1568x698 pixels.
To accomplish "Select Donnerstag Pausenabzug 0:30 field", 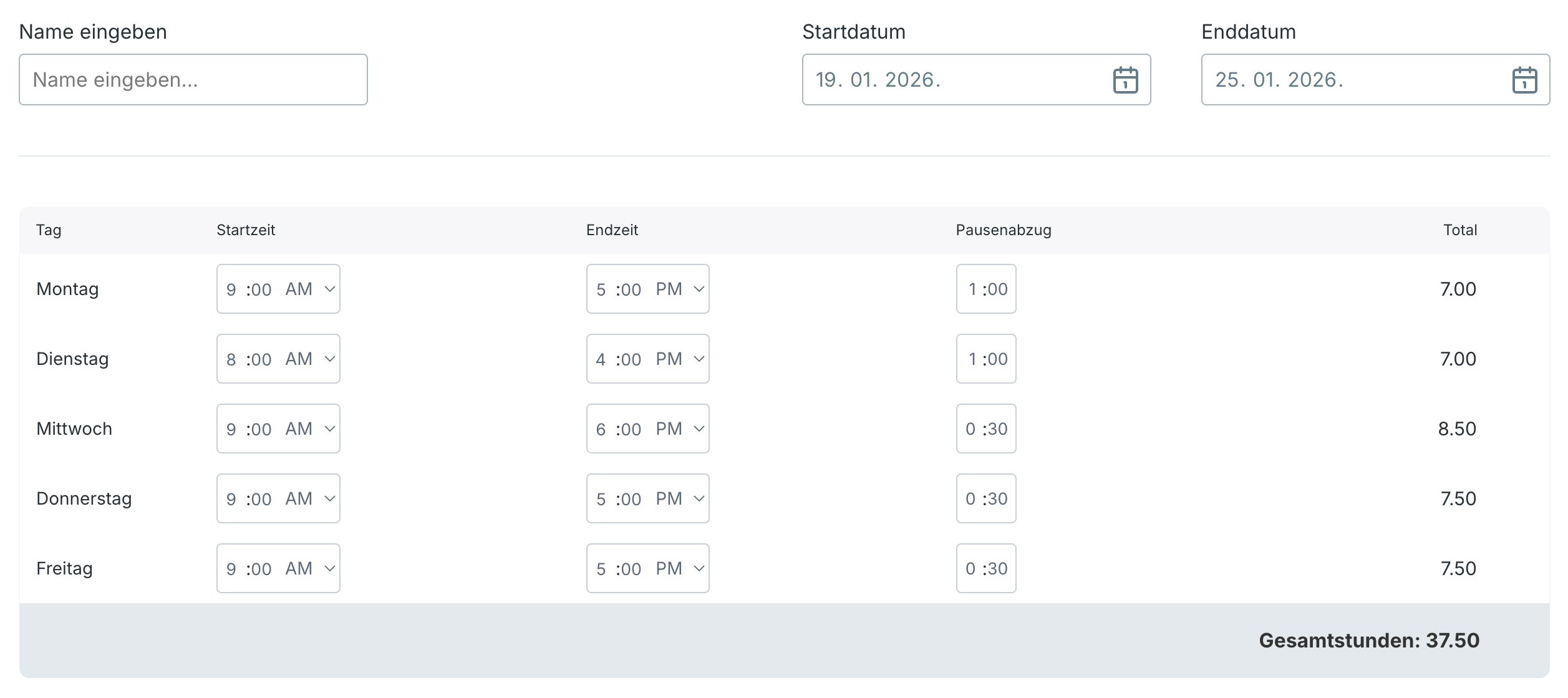I will coord(986,498).
